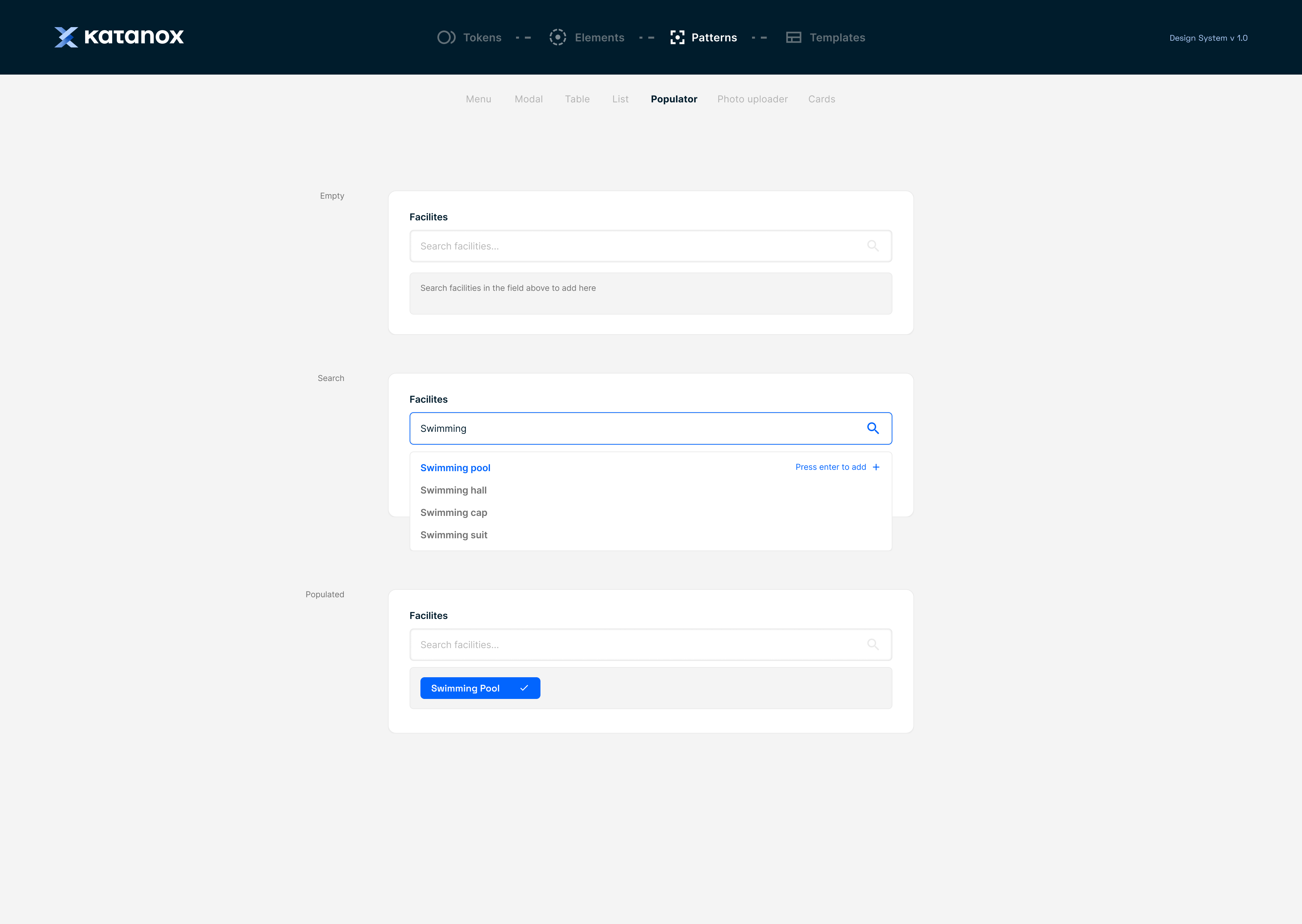Click the Design System v 1.0 text

pyautogui.click(x=1208, y=38)
